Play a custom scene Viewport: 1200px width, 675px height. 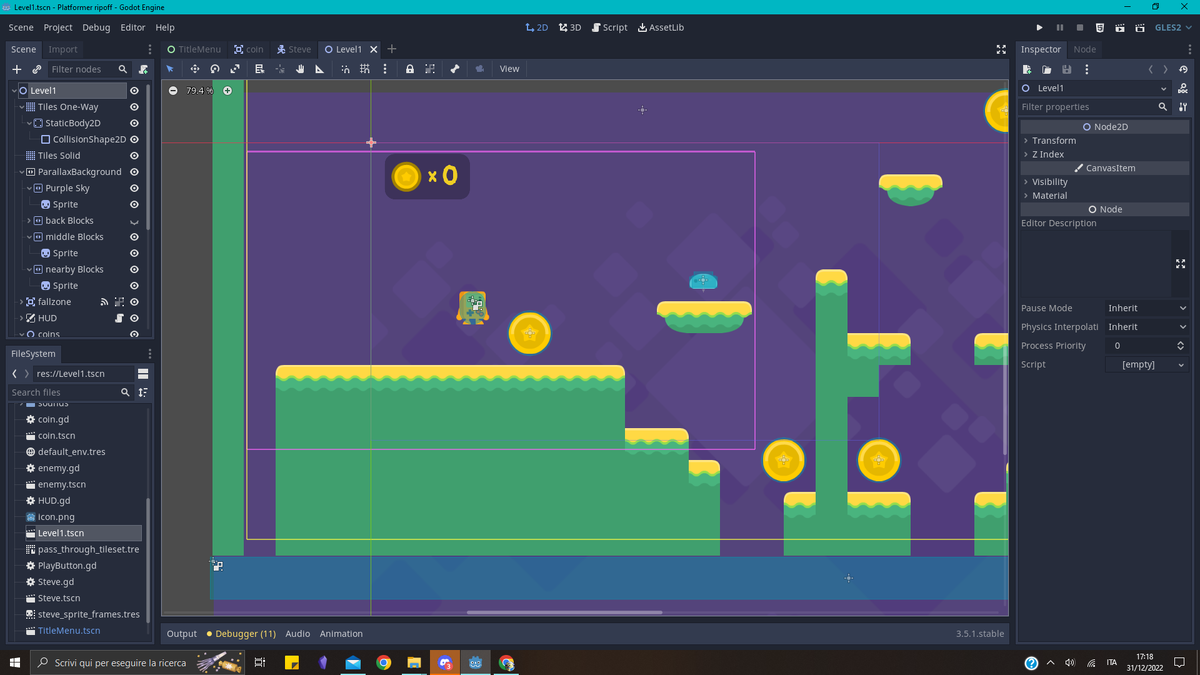(1140, 27)
